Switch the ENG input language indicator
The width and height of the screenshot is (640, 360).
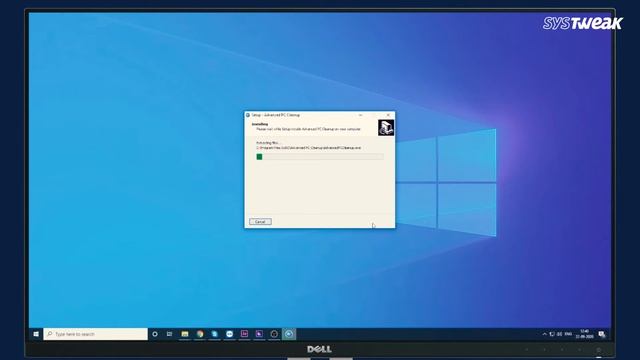[568, 334]
